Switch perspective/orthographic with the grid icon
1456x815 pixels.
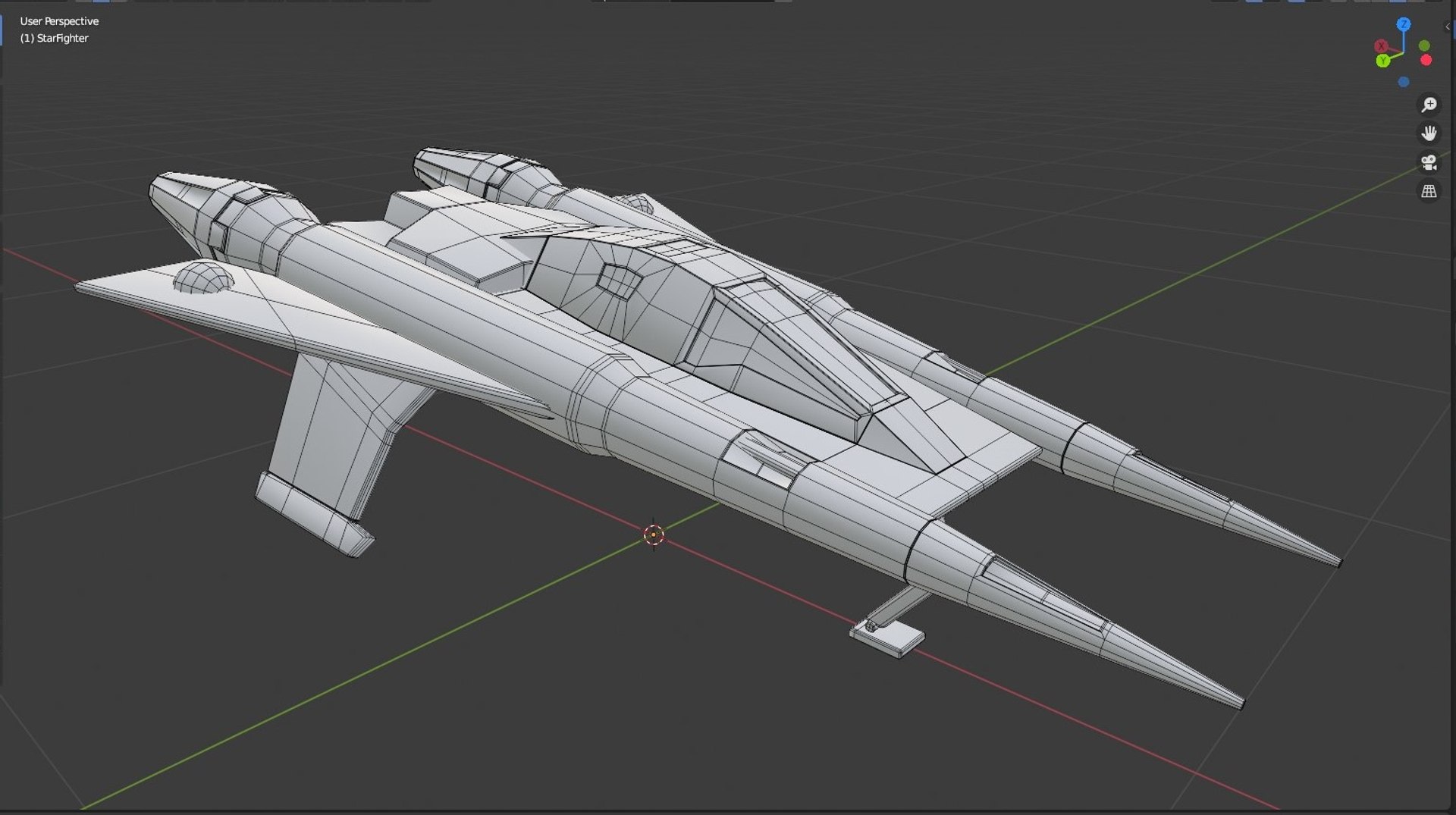pos(1429,191)
